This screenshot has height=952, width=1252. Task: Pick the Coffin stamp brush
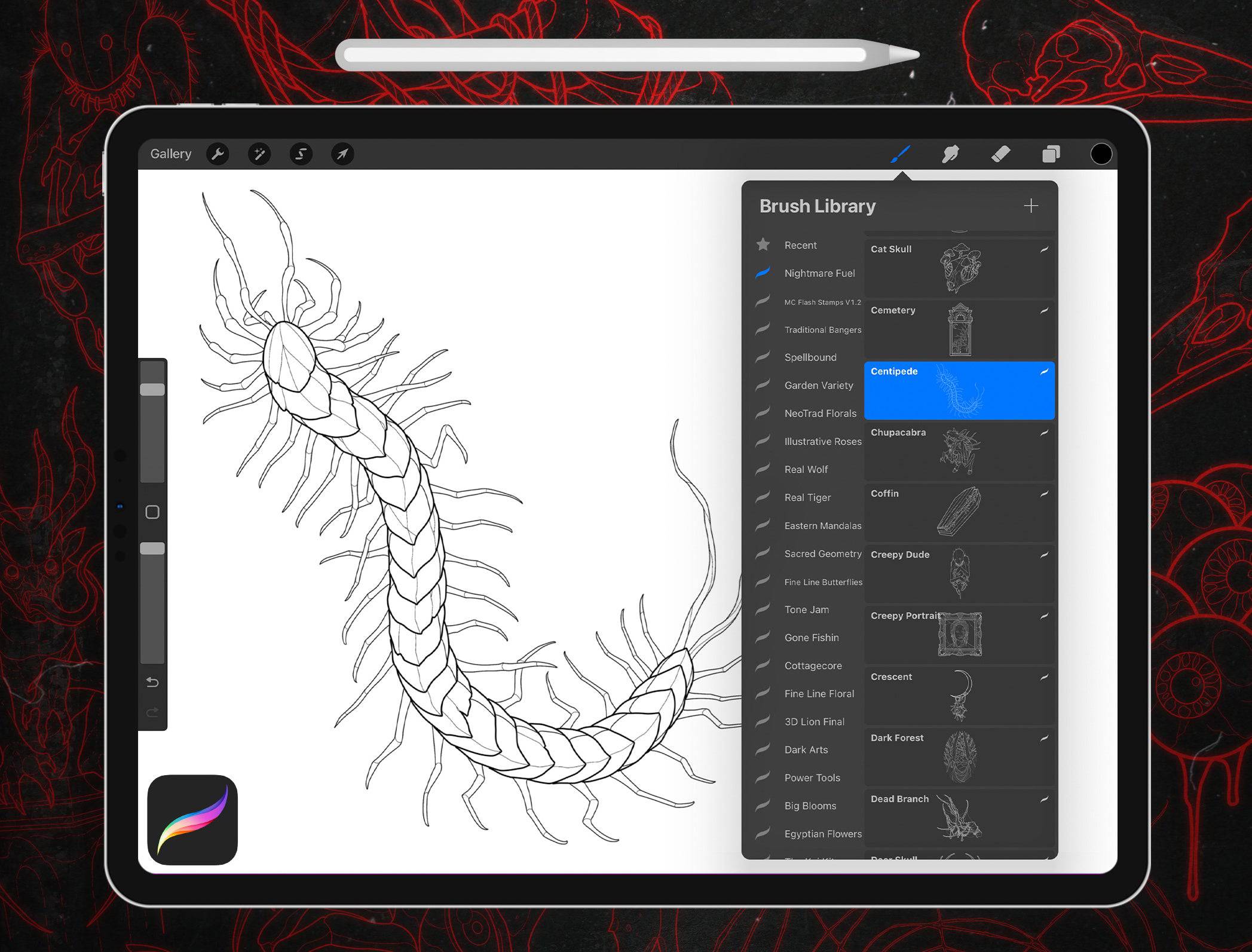[959, 512]
